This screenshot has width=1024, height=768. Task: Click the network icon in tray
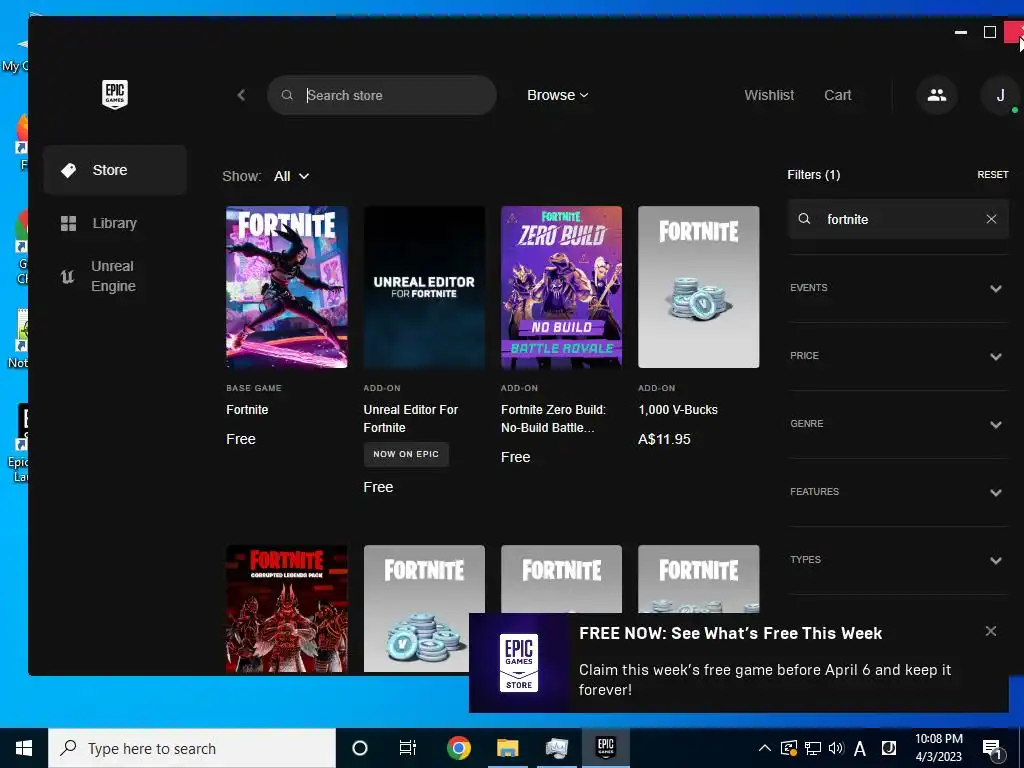click(812, 748)
